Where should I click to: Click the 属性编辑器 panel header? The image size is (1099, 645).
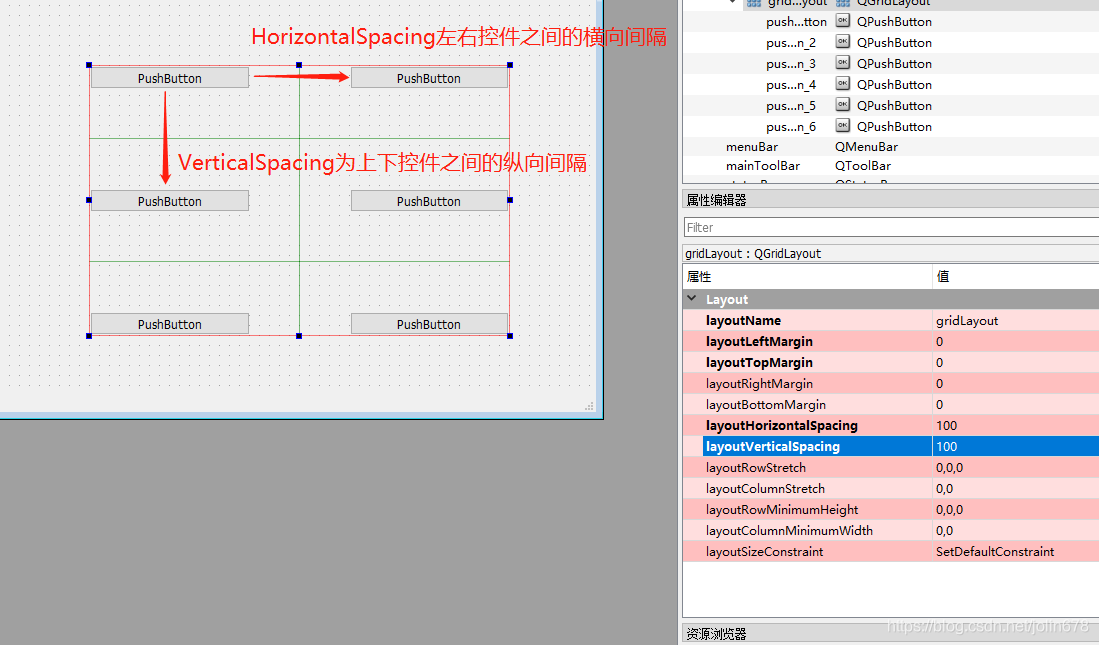(712, 198)
